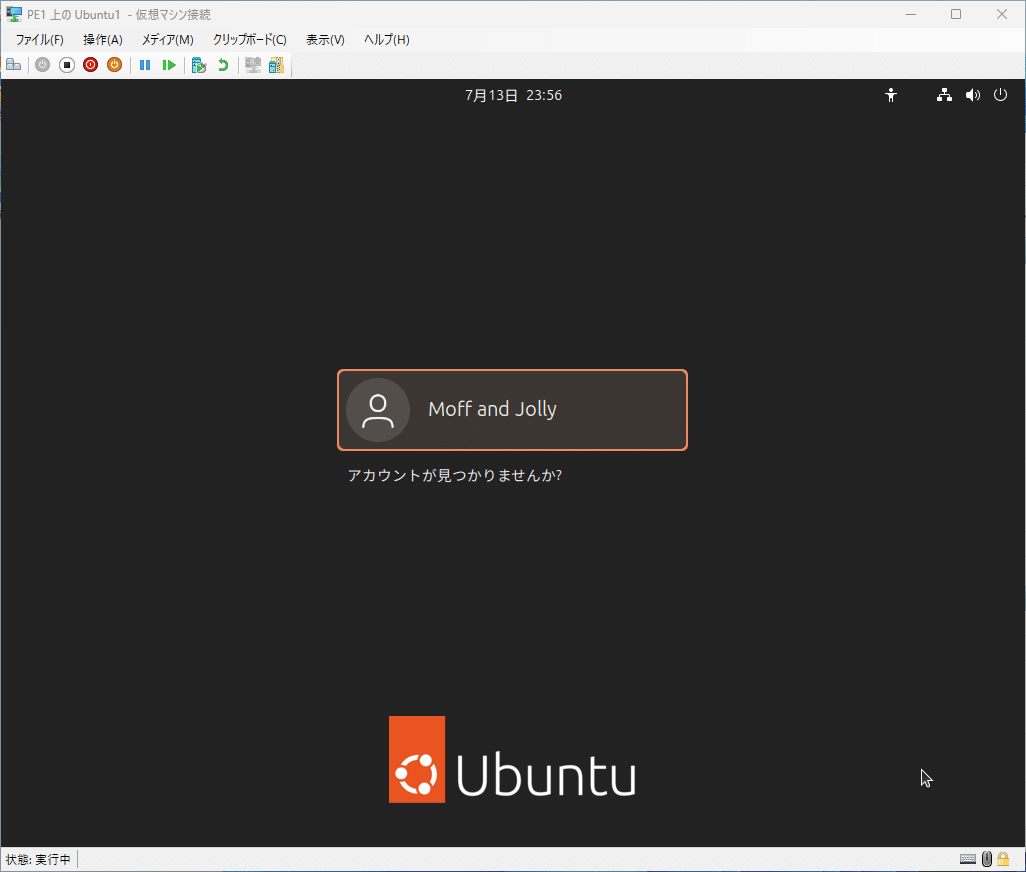Click the mouse status bar icon
The height and width of the screenshot is (872, 1026).
click(987, 859)
